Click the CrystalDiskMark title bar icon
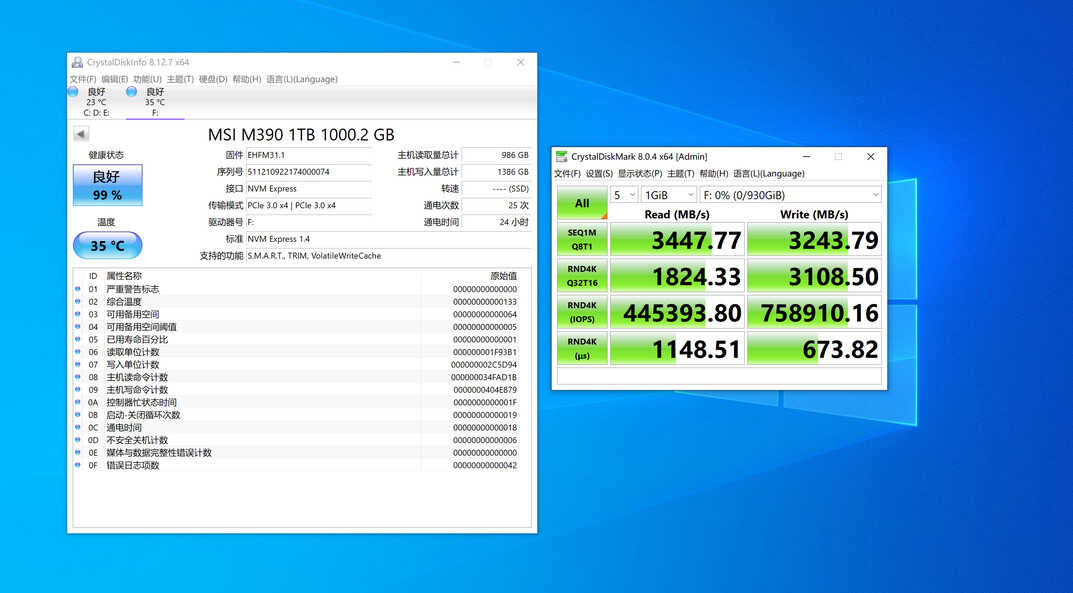The width and height of the screenshot is (1073, 593). (562, 157)
